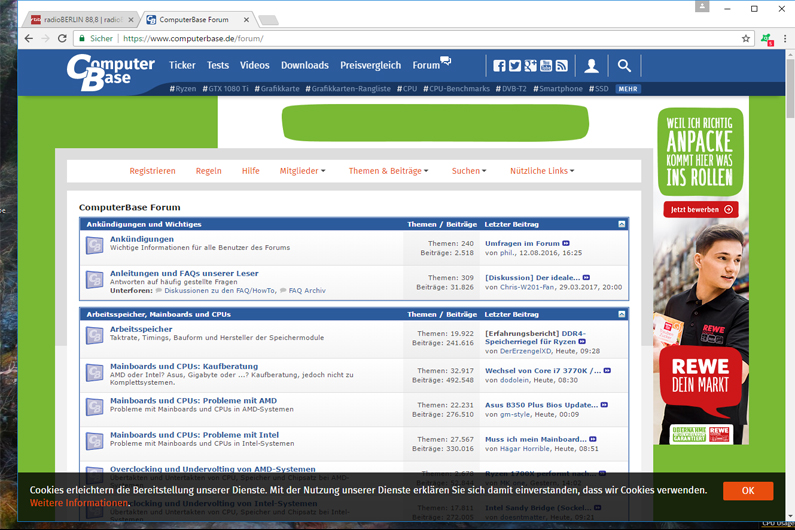Collapse Arbeitsspeicher, Mainboards und CPUs category
795x530 pixels.
pos(622,314)
